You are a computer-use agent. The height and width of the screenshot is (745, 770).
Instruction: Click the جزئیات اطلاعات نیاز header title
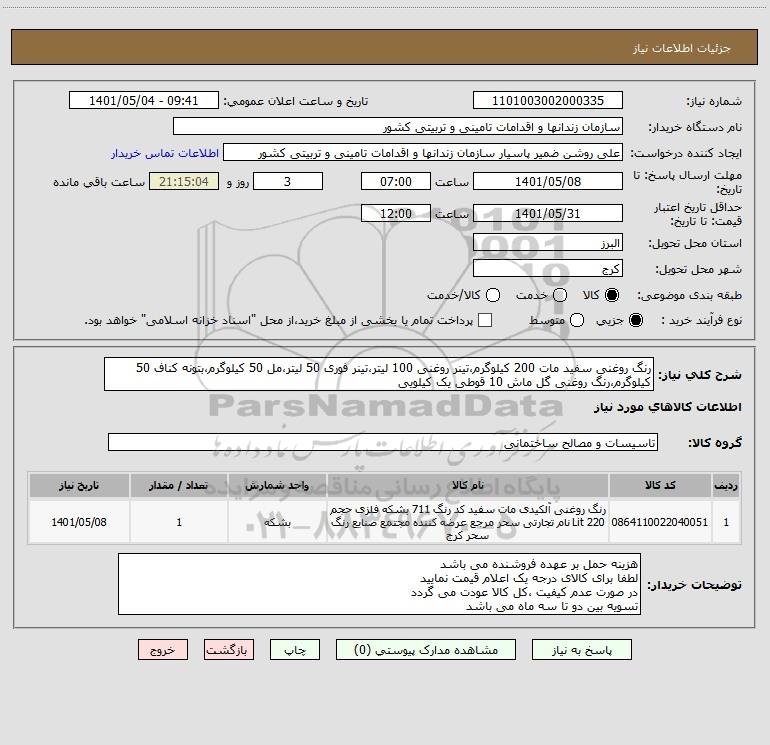pyautogui.click(x=682, y=48)
